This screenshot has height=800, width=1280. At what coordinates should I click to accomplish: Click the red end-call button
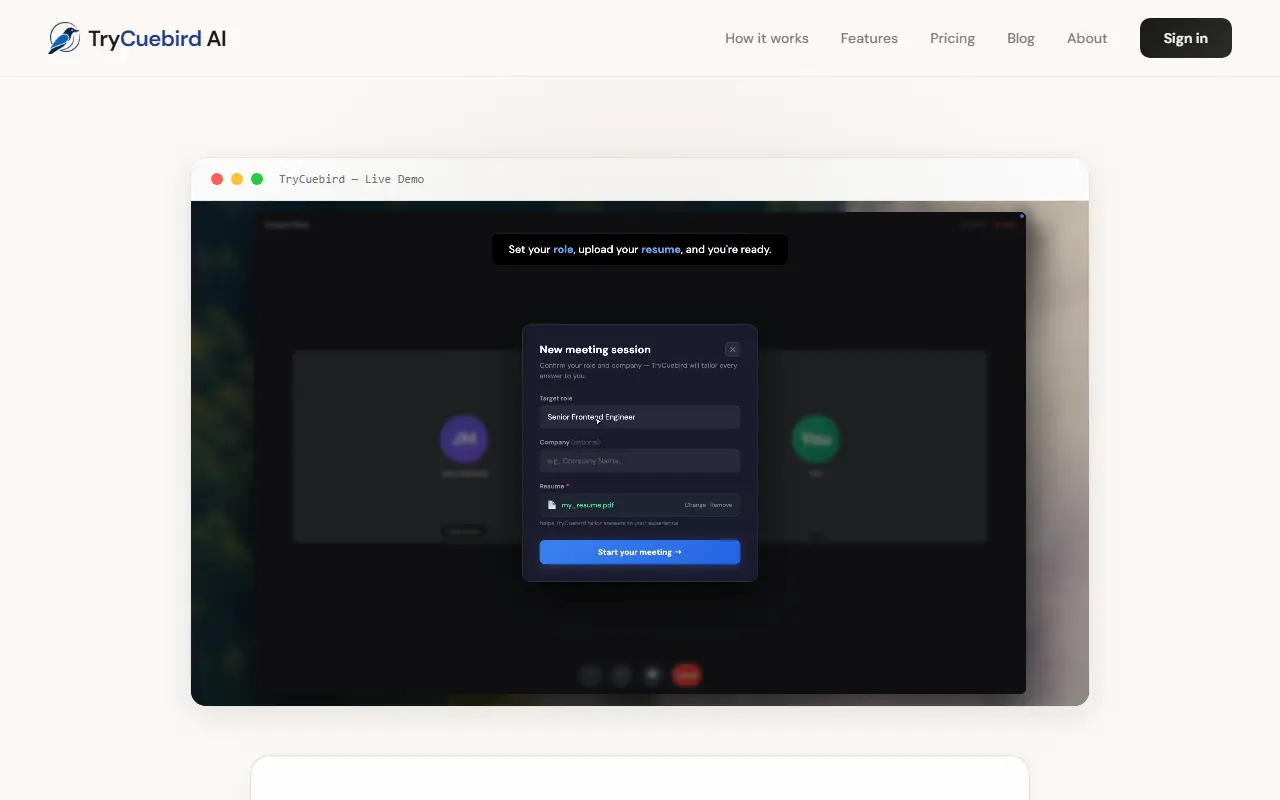pyautogui.click(x=686, y=676)
